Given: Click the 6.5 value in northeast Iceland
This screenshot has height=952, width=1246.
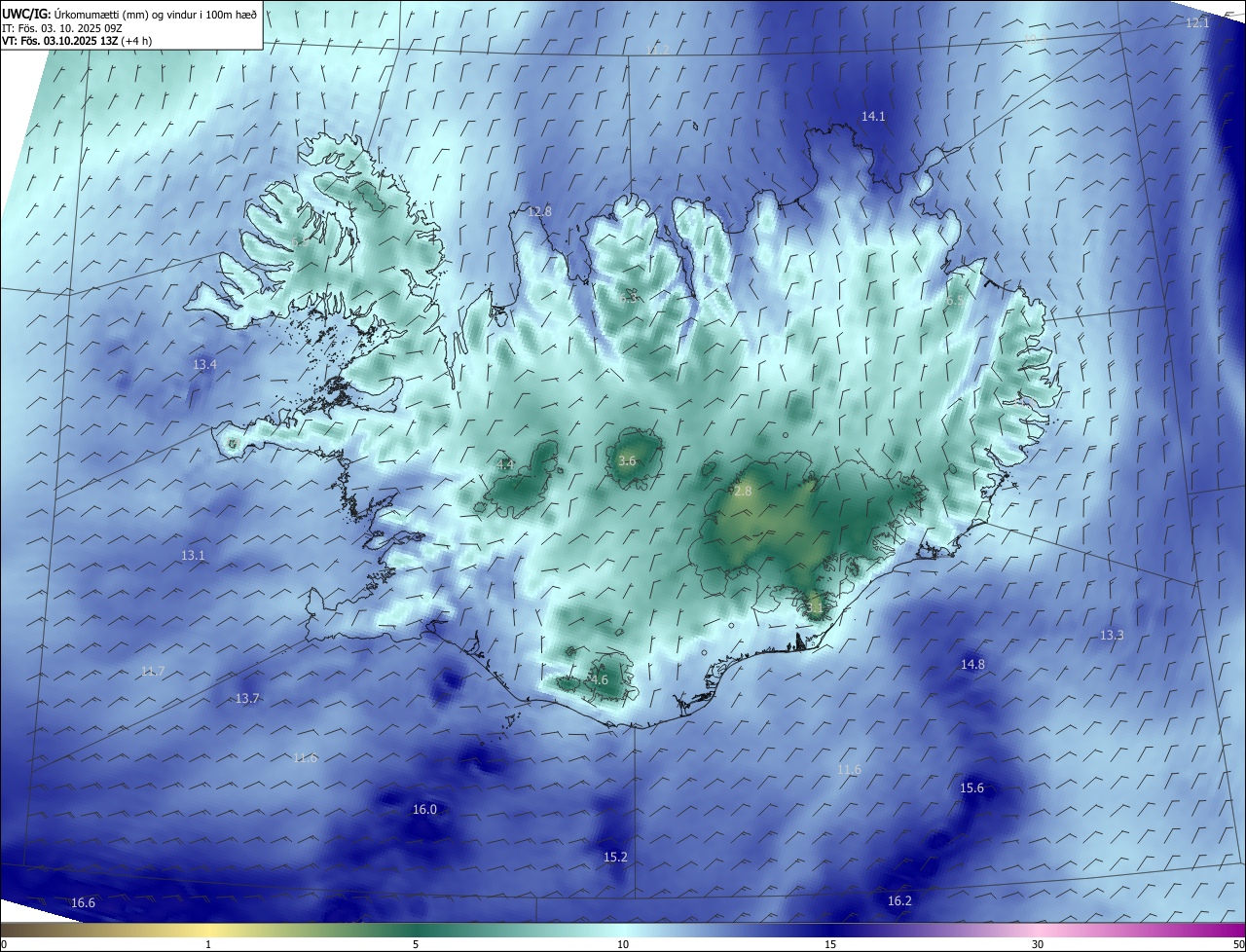Looking at the screenshot, I should pyautogui.click(x=954, y=302).
